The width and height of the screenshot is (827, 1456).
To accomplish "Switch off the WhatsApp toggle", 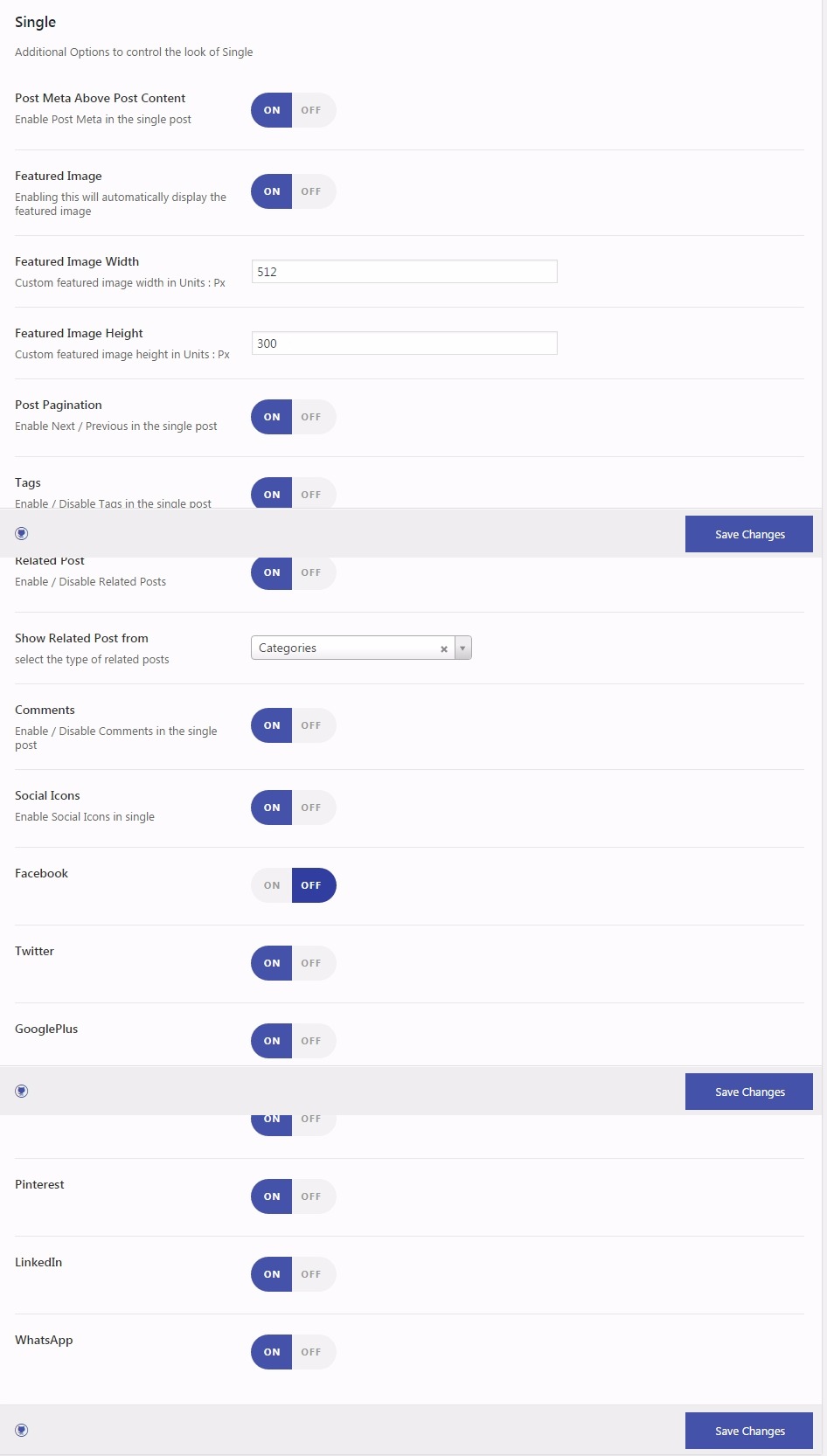I will [312, 1352].
